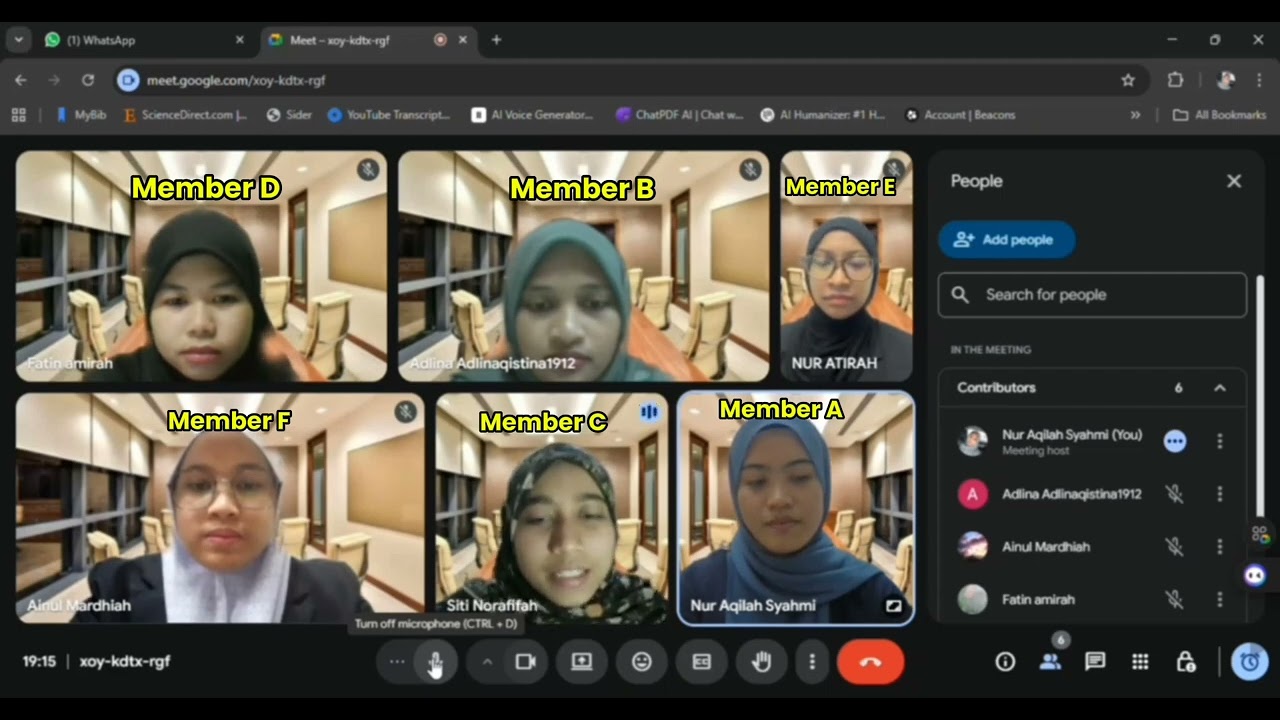Click muted mic icon beside Ainul Mardhiah in list
The width and height of the screenshot is (1280, 720).
pos(1175,547)
